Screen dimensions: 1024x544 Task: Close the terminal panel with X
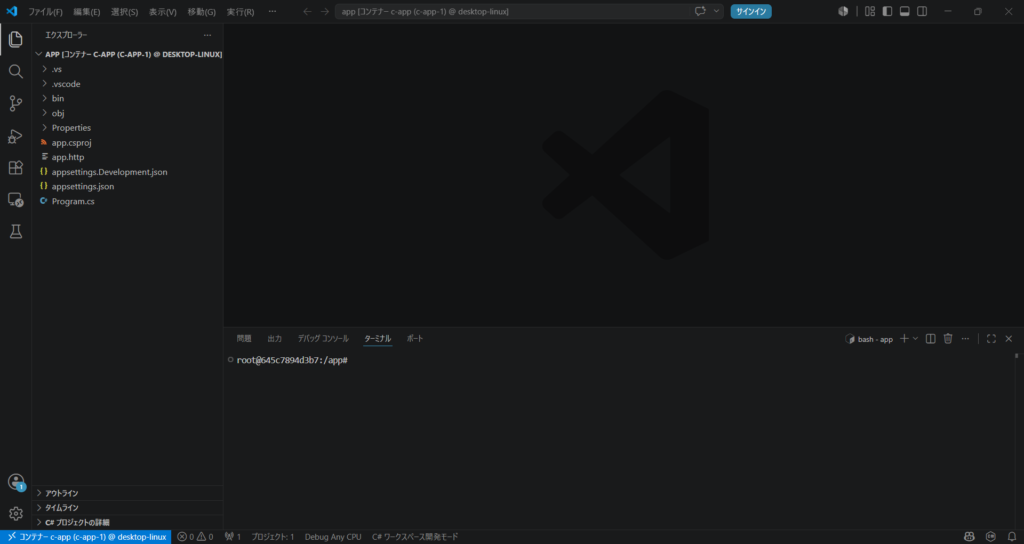pos(1009,338)
